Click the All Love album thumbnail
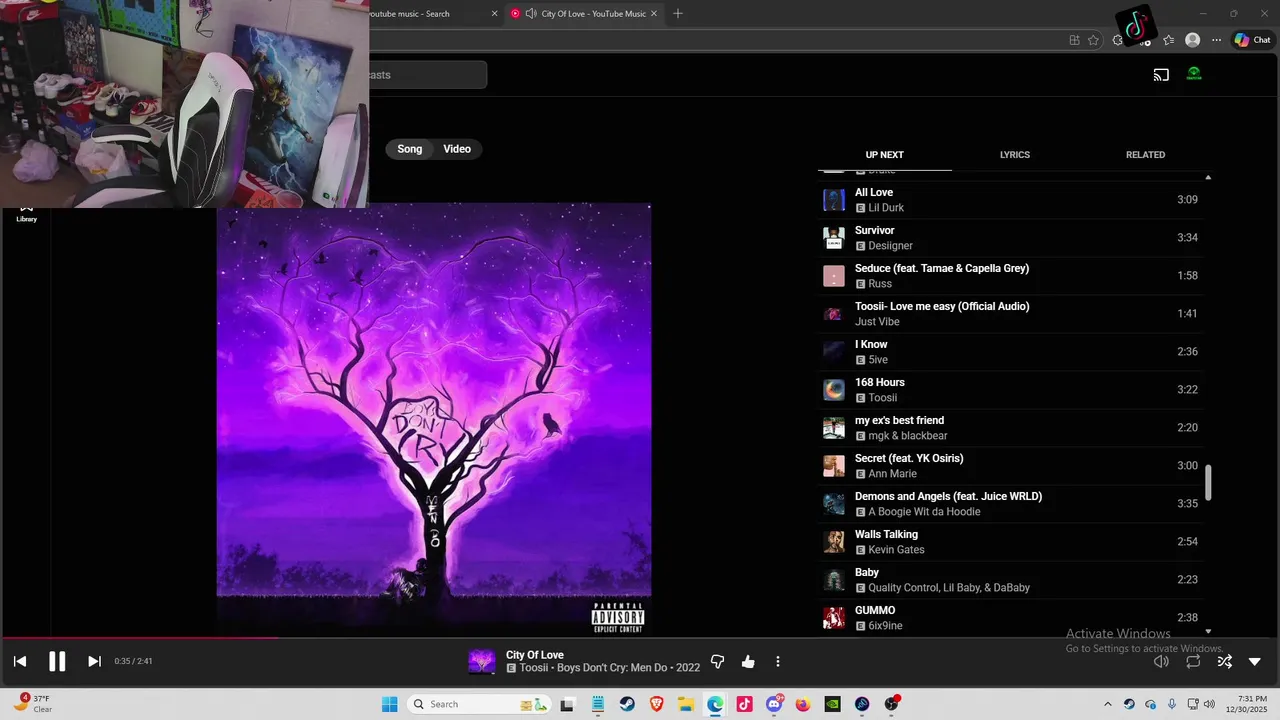 (x=834, y=200)
